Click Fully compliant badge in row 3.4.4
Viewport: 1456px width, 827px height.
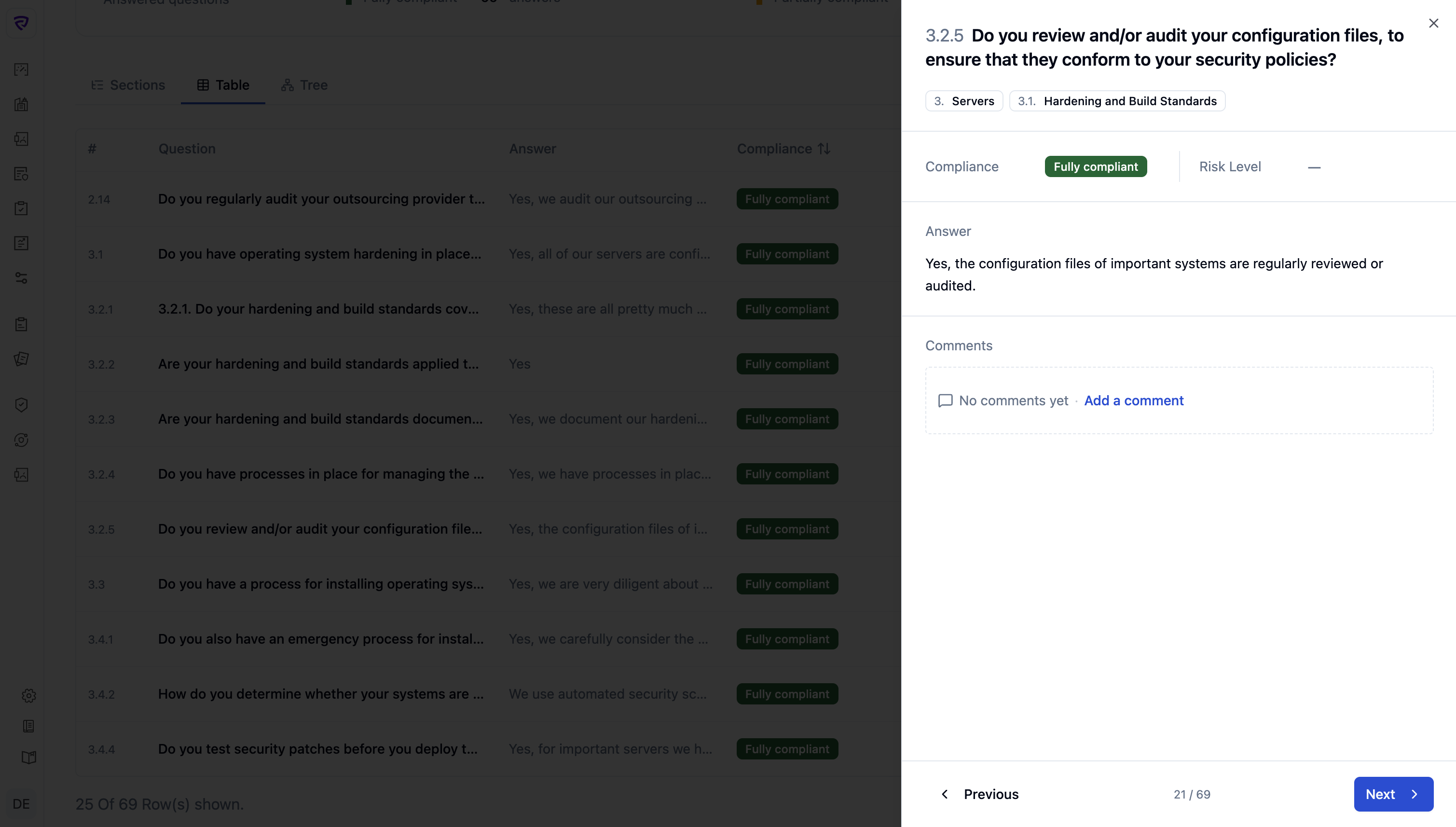[x=787, y=749]
